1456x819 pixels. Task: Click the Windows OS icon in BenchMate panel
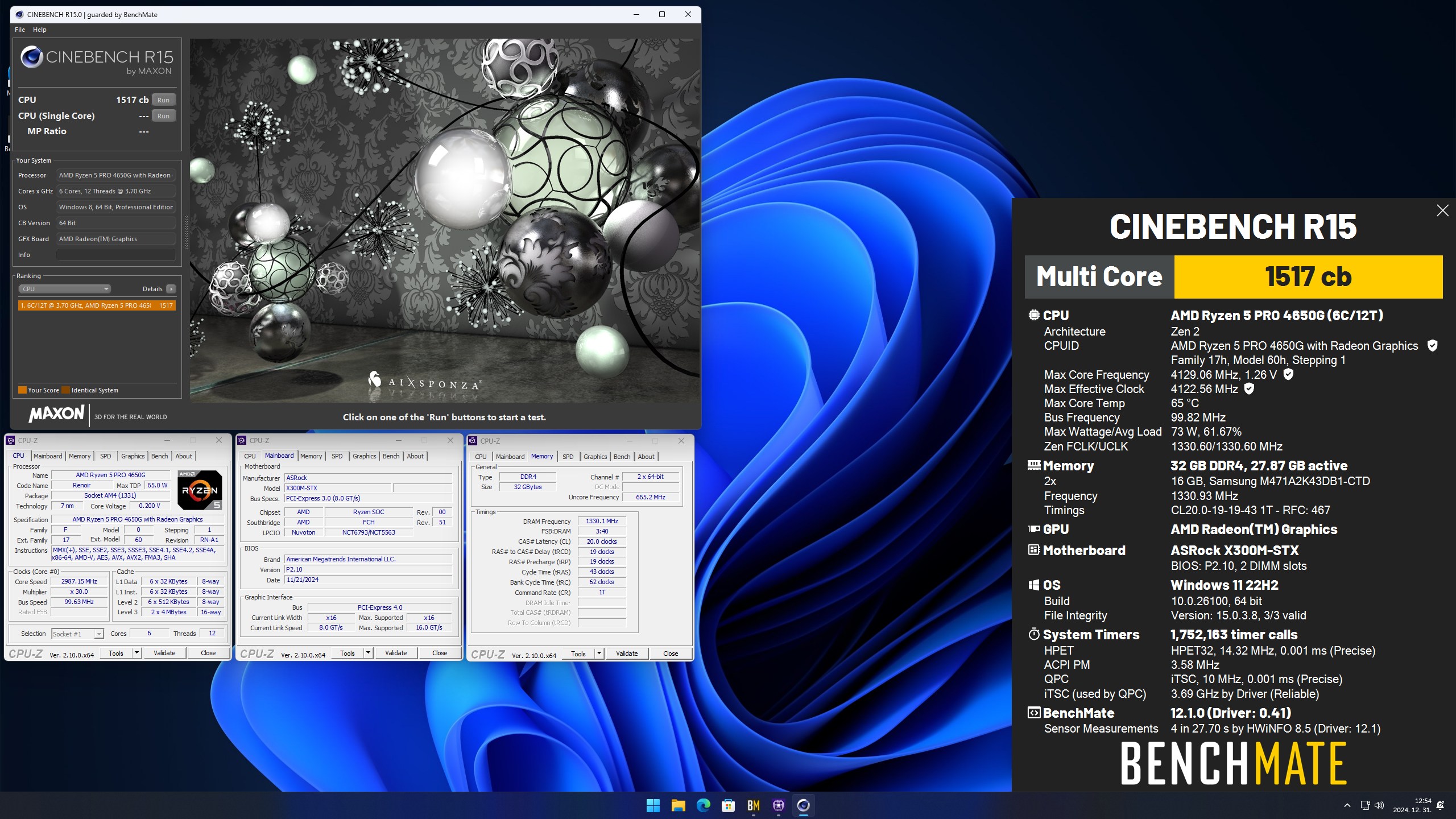point(1034,585)
